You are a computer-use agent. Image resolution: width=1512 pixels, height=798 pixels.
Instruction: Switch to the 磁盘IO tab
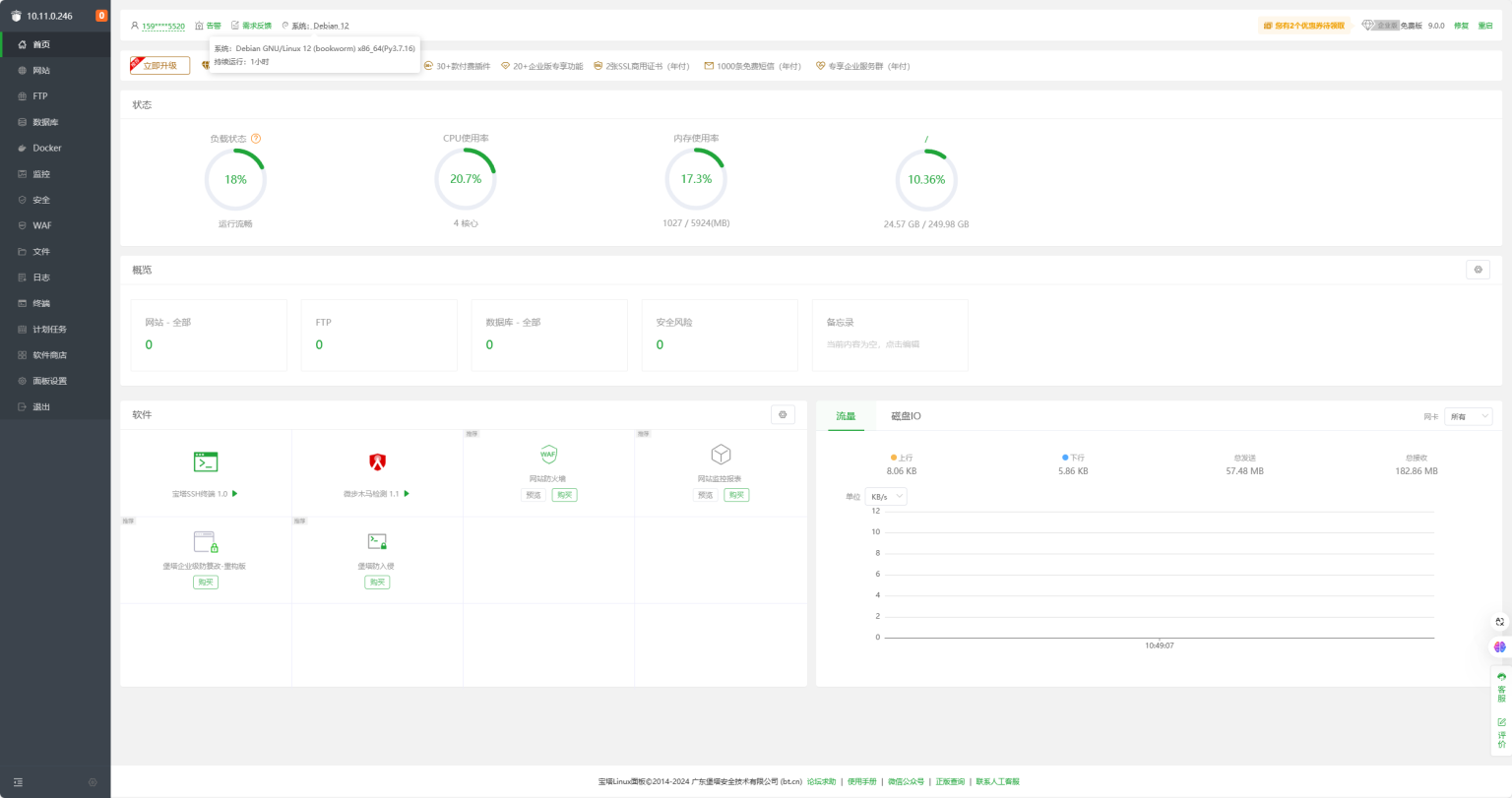(906, 416)
